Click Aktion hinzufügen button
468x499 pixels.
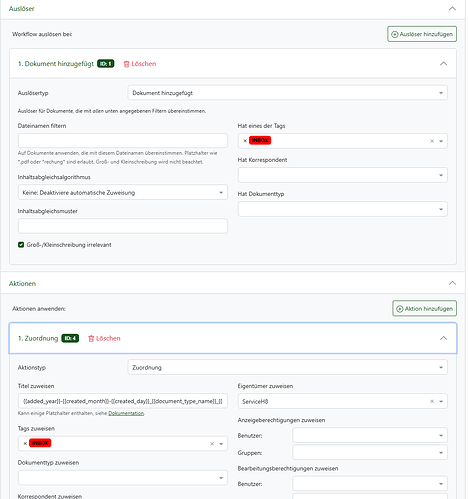click(x=424, y=309)
